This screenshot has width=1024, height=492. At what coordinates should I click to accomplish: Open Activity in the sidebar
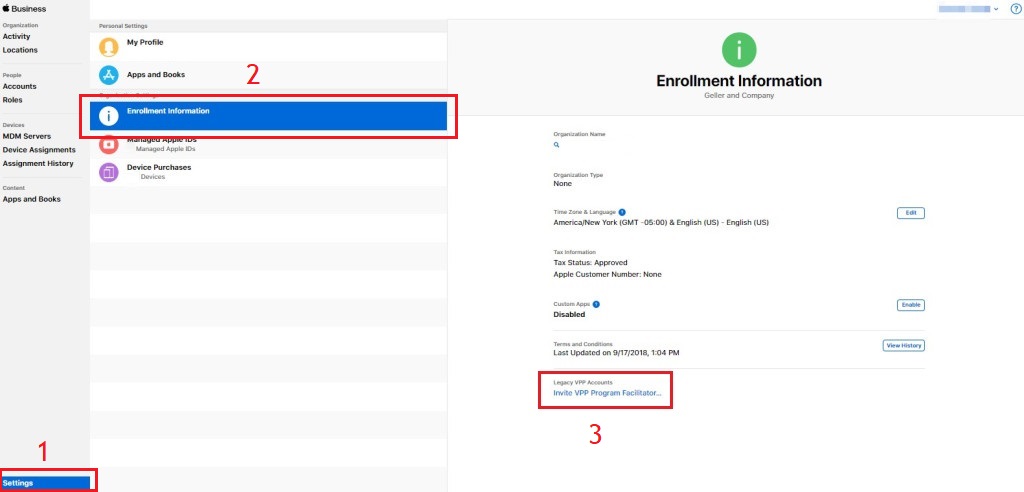[16, 37]
